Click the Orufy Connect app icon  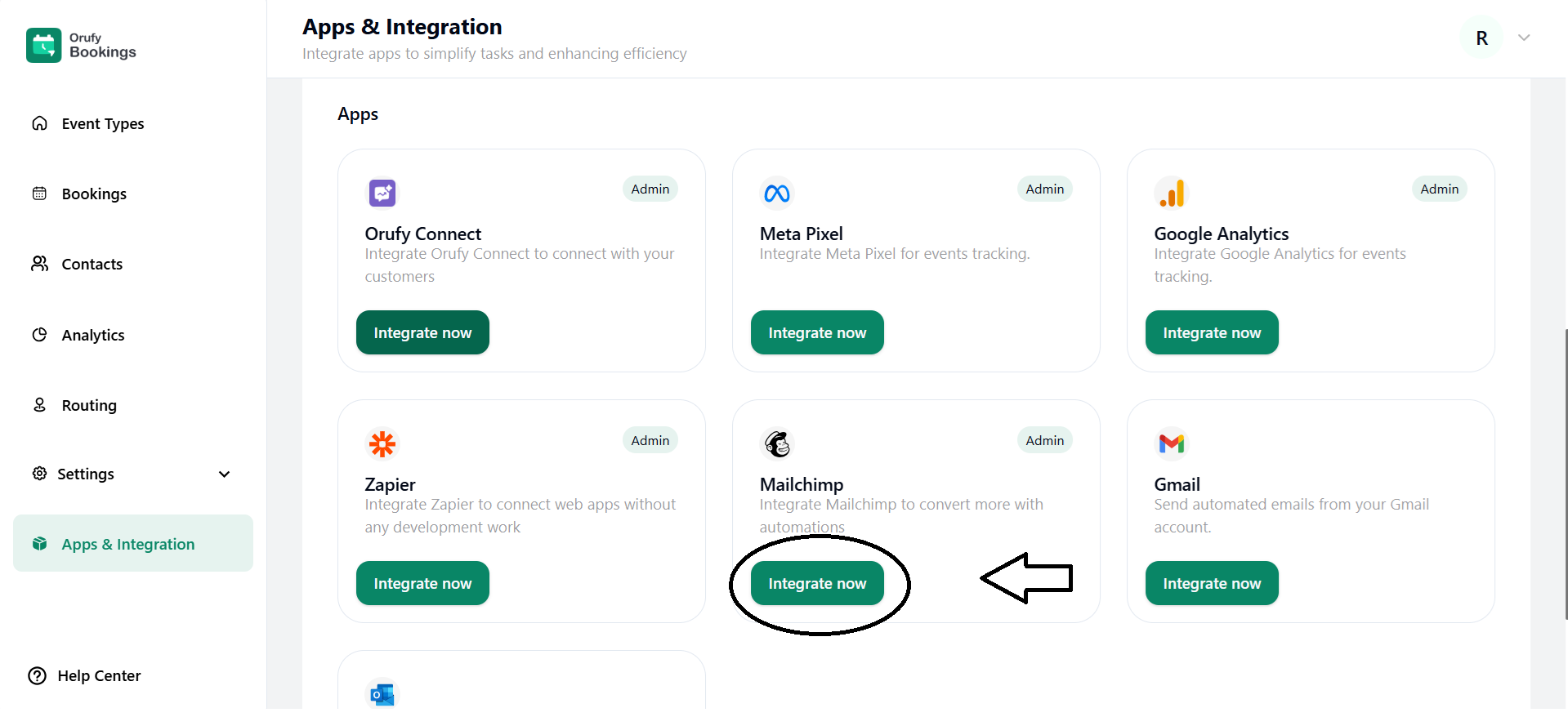(382, 194)
